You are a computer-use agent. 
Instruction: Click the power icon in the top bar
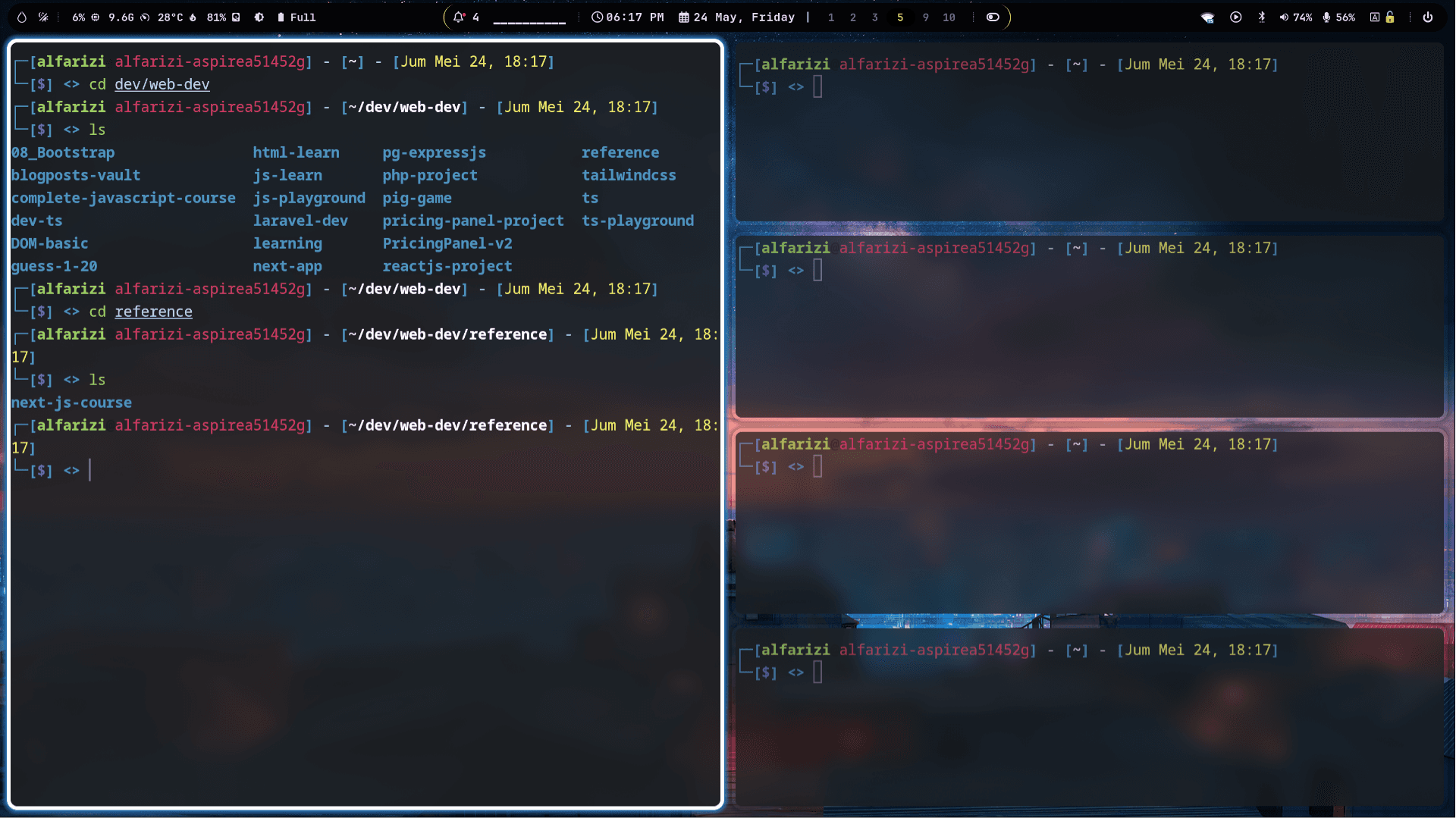pyautogui.click(x=1427, y=17)
